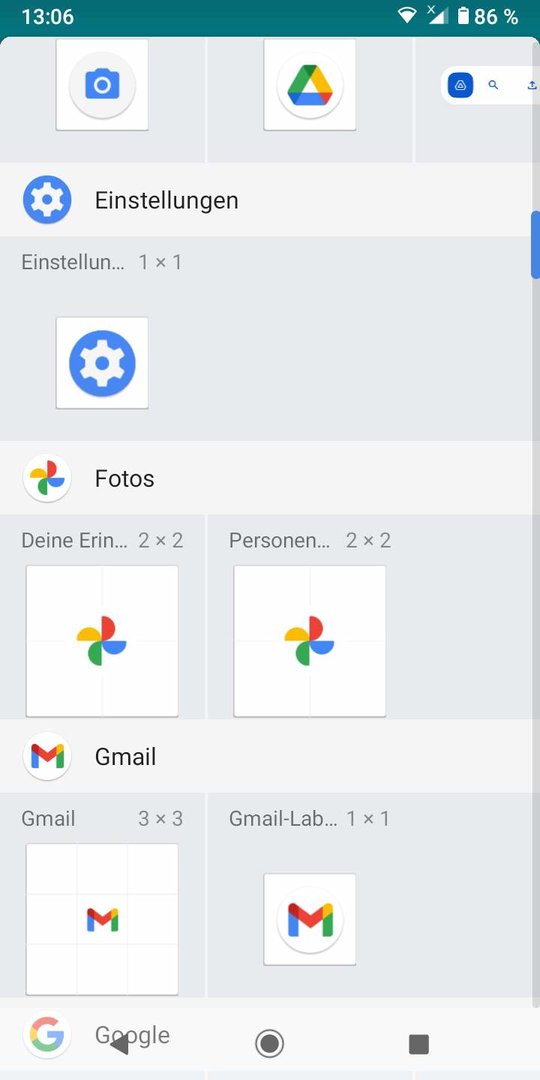Pick the Deine Erinnerungen 2 × 2 widget
The image size is (540, 1080).
102,641
